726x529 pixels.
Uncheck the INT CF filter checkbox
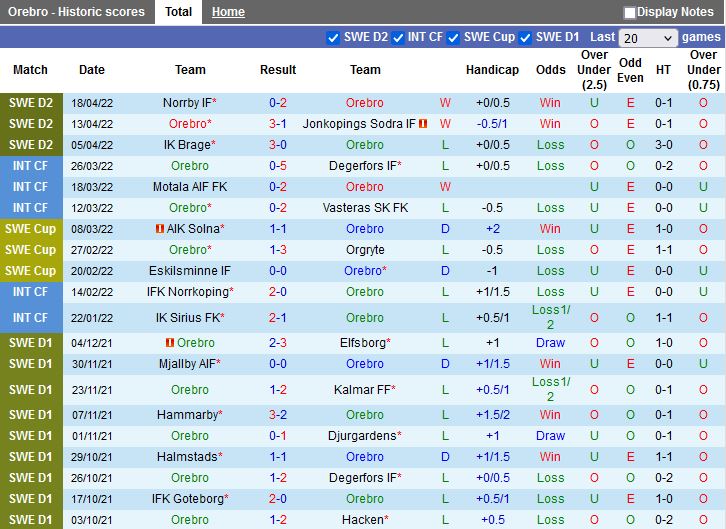click(398, 37)
